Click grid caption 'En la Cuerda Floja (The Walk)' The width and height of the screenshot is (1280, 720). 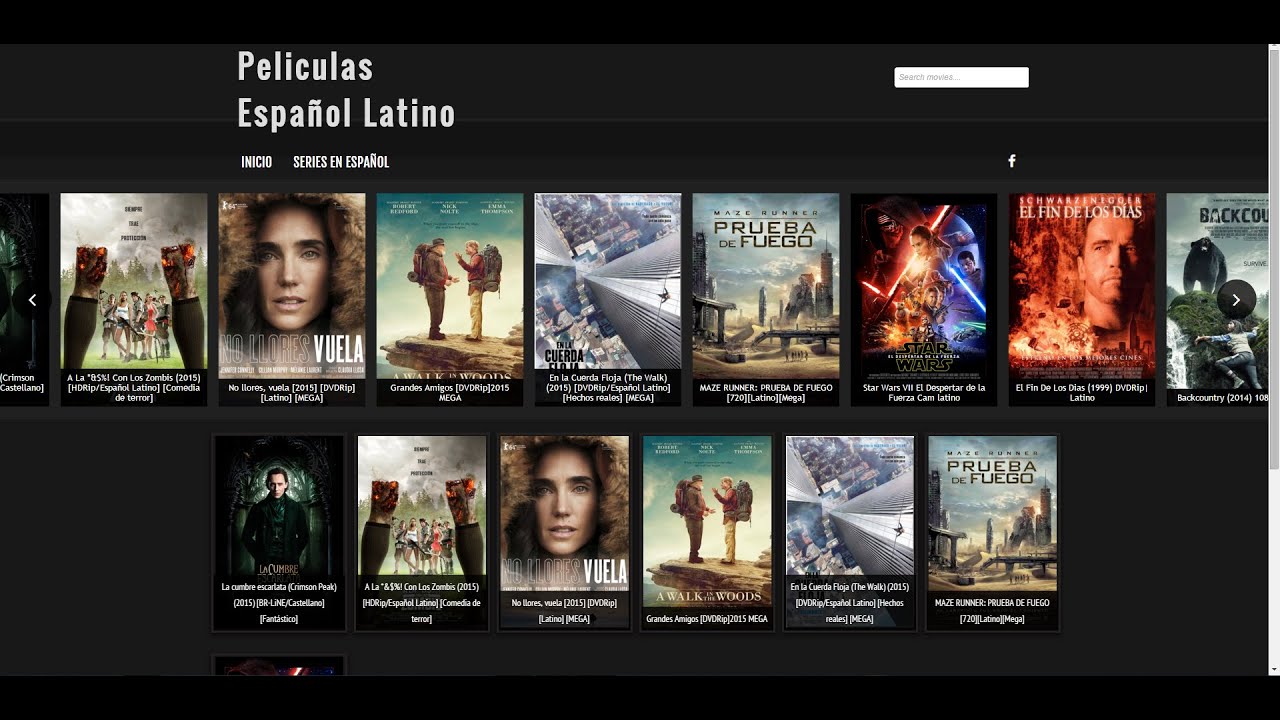coord(850,603)
